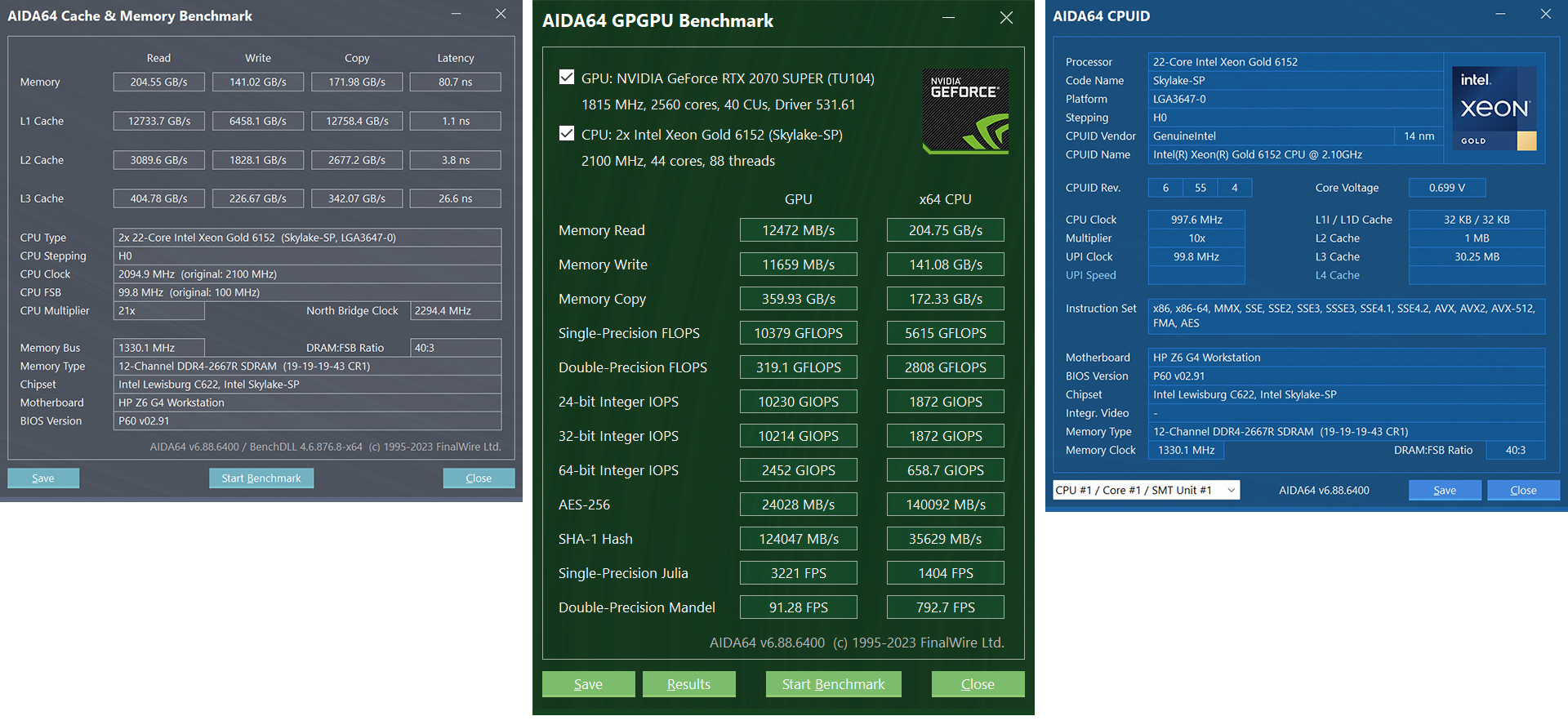Click the Intel Xeon Gold logo
Image resolution: width=1568 pixels, height=725 pixels.
1494,109
